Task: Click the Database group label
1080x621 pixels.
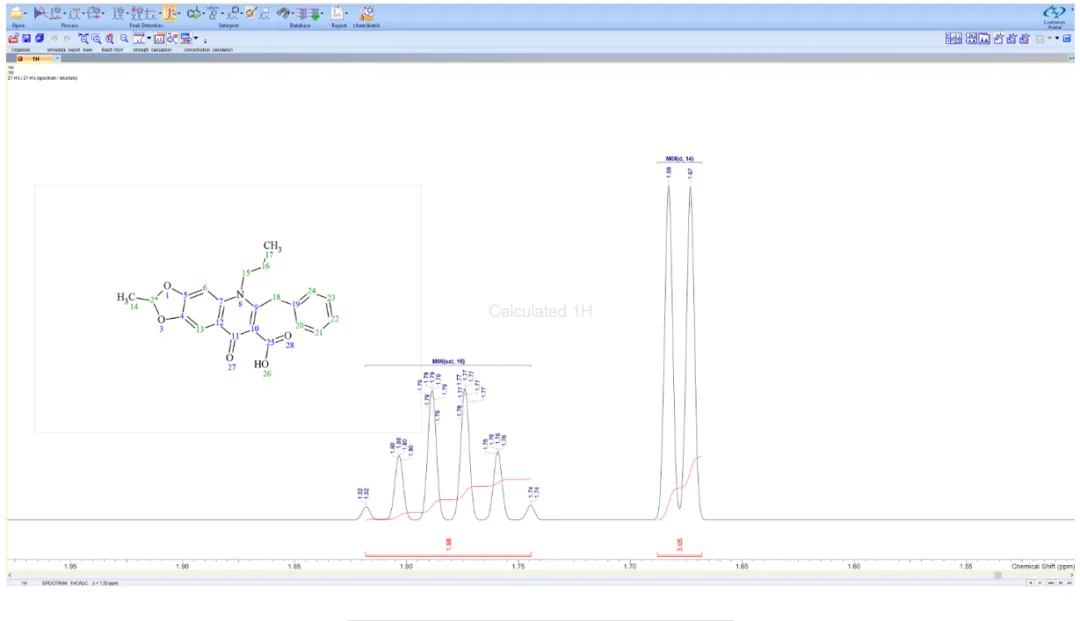Action: point(300,25)
